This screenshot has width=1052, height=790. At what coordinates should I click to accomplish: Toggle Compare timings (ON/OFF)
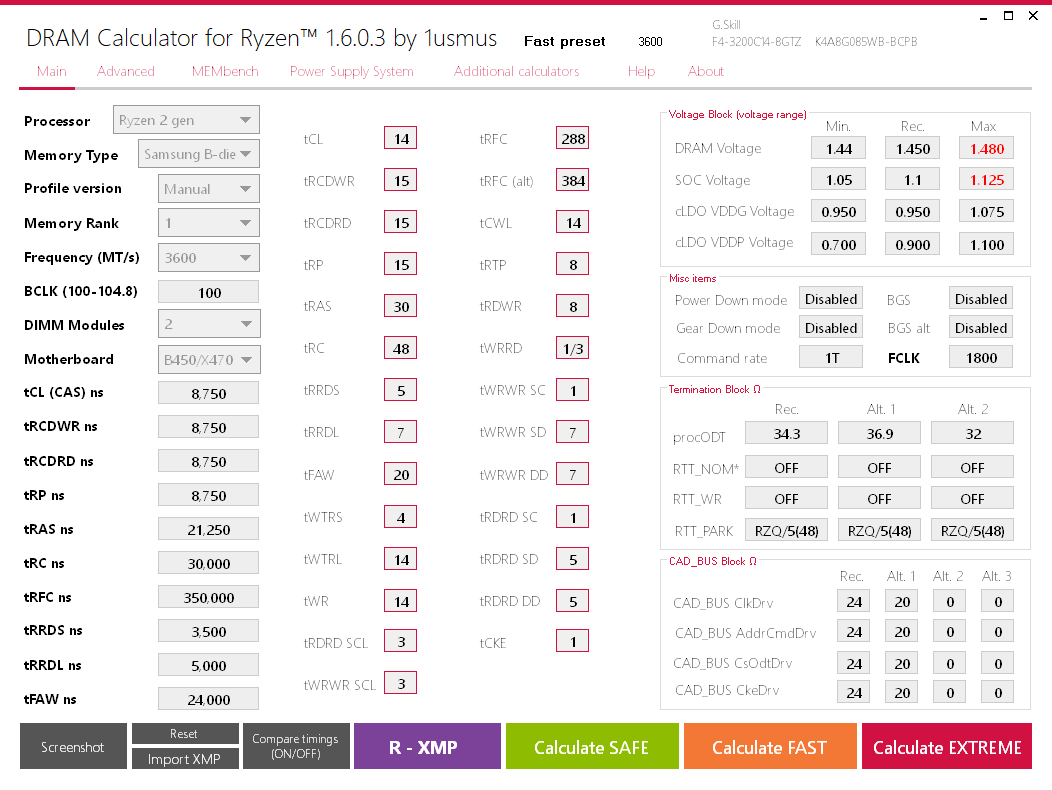click(296, 746)
